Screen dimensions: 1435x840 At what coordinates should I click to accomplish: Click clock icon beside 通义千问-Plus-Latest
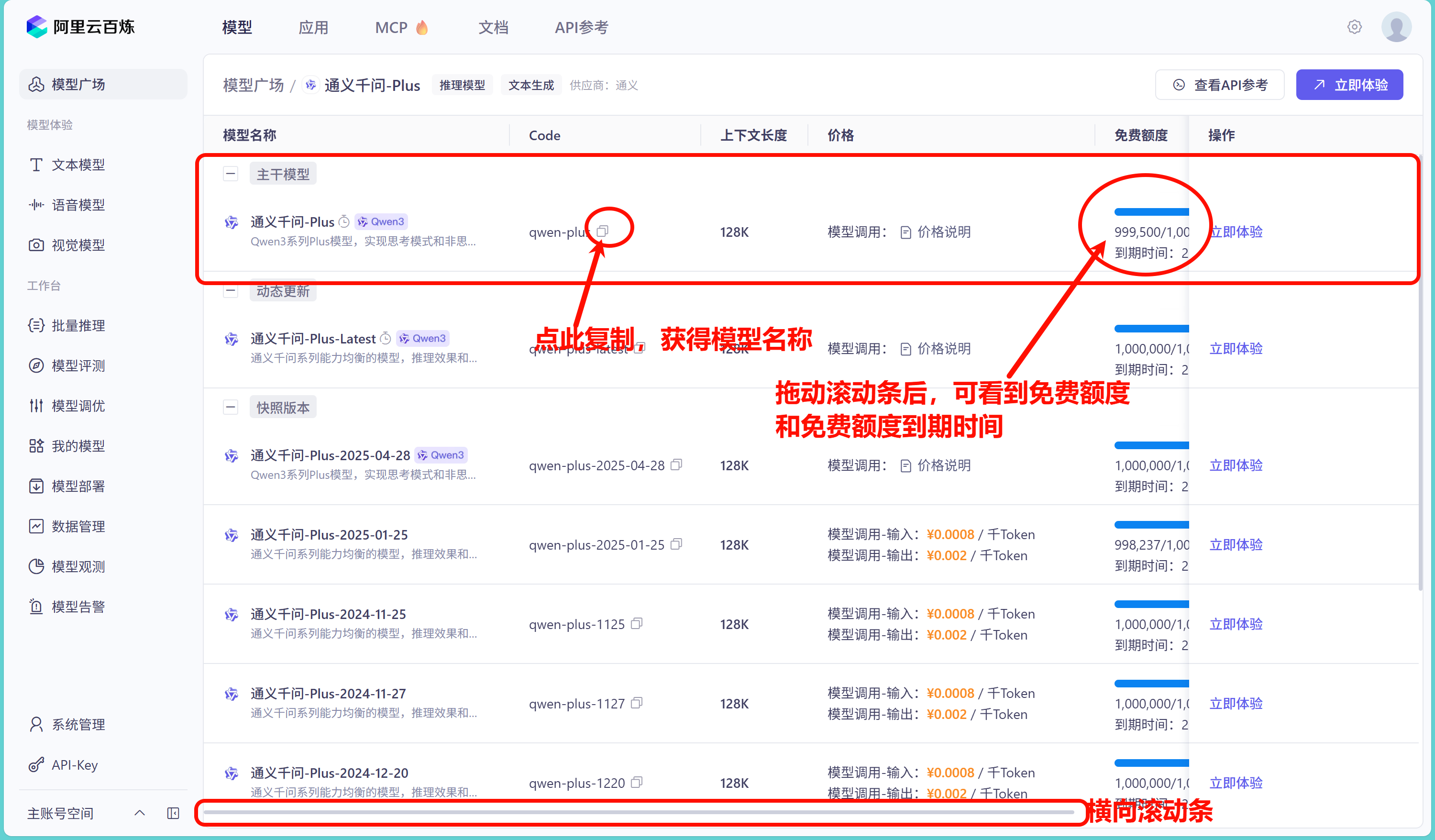tap(386, 339)
